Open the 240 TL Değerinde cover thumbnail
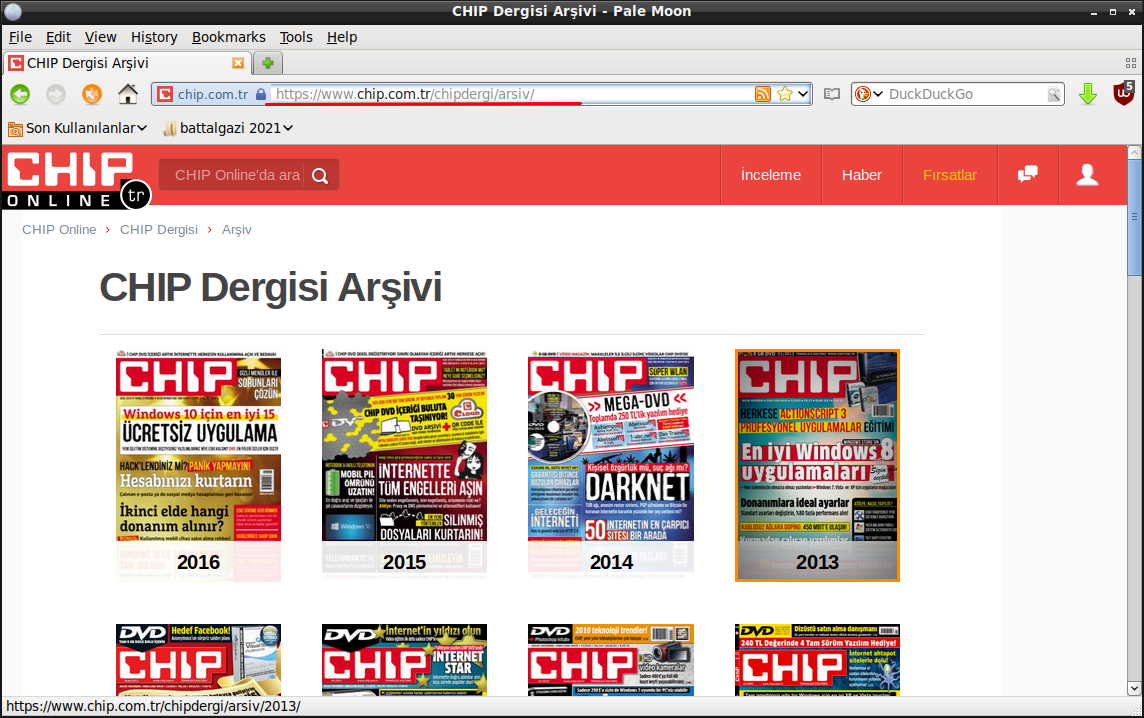 (817, 660)
